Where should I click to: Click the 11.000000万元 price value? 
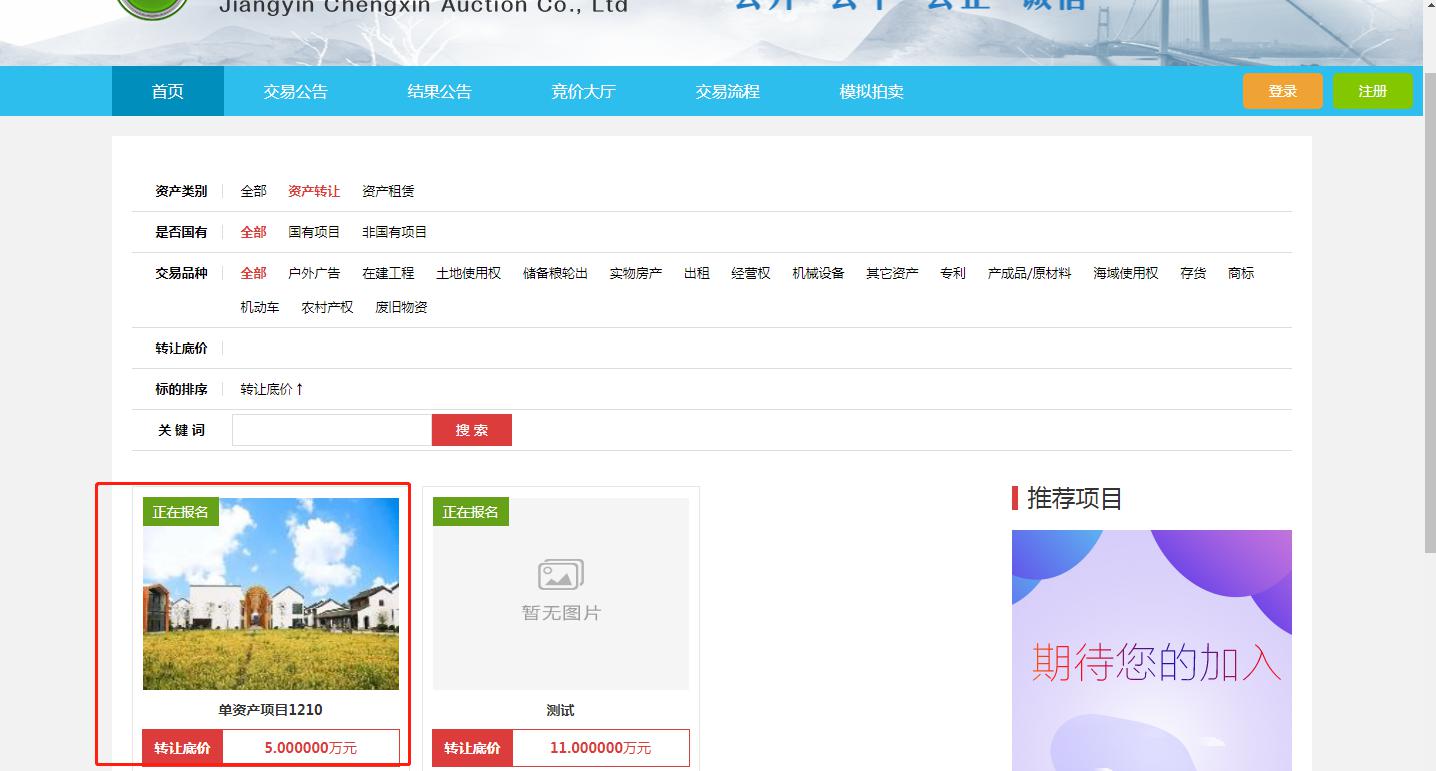(x=601, y=748)
